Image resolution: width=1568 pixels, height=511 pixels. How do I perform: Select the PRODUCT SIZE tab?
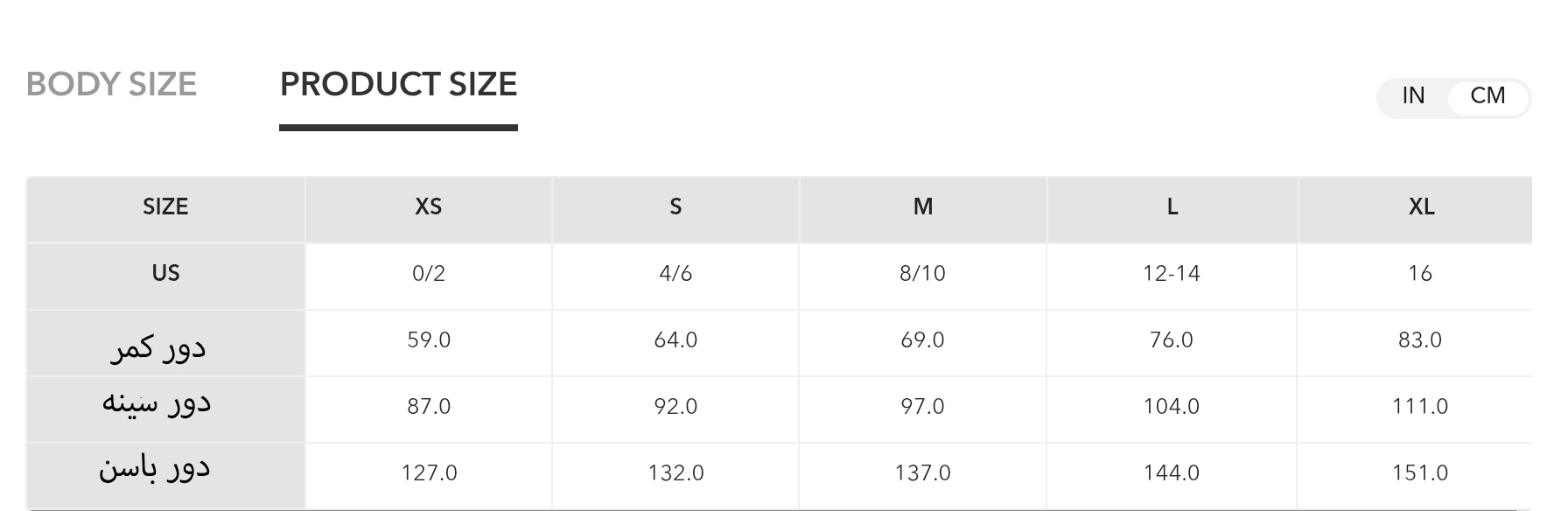pyautogui.click(x=398, y=84)
